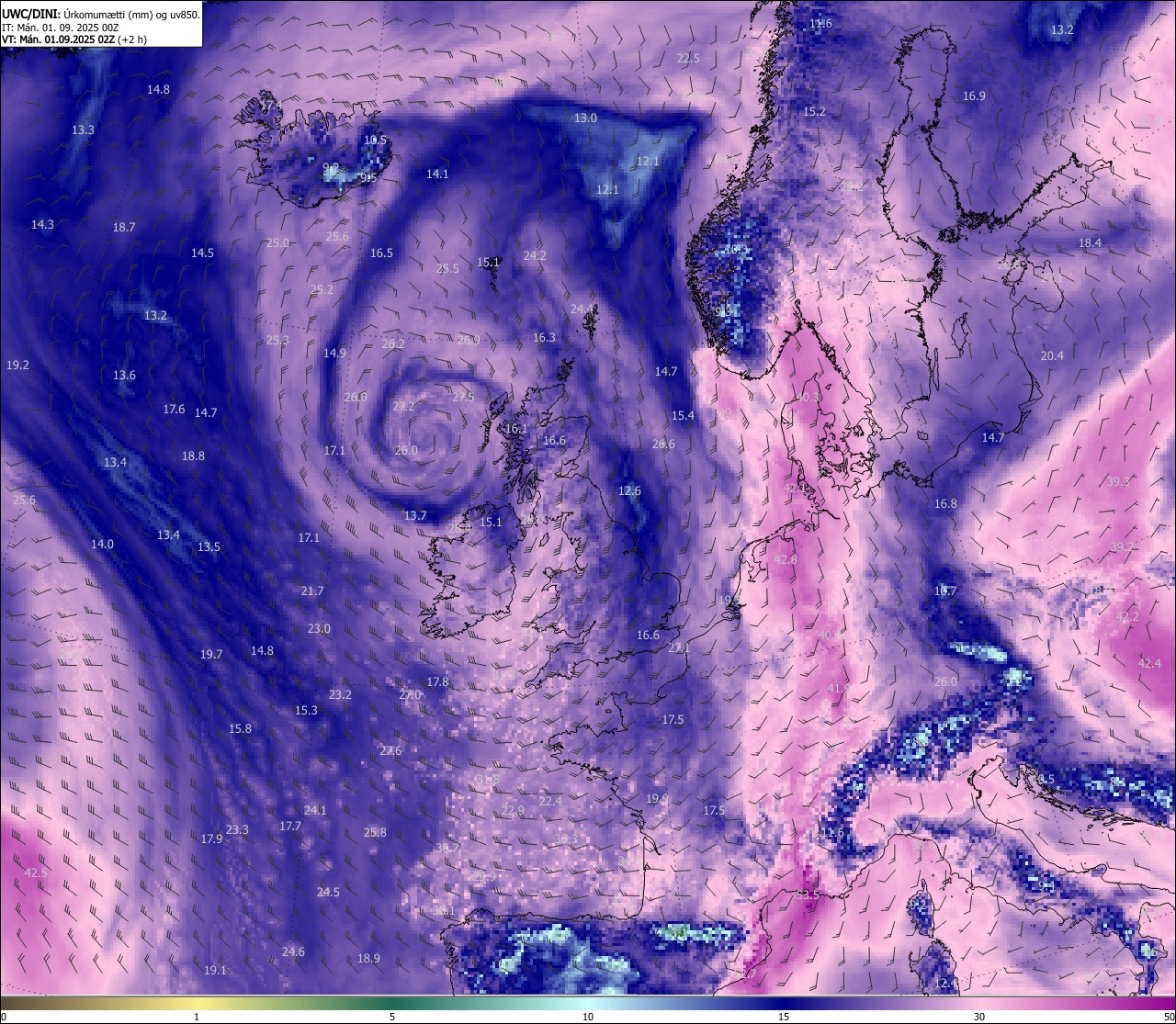Click the 15.4 value label
This screenshot has height=1024, width=1176.
click(x=683, y=415)
